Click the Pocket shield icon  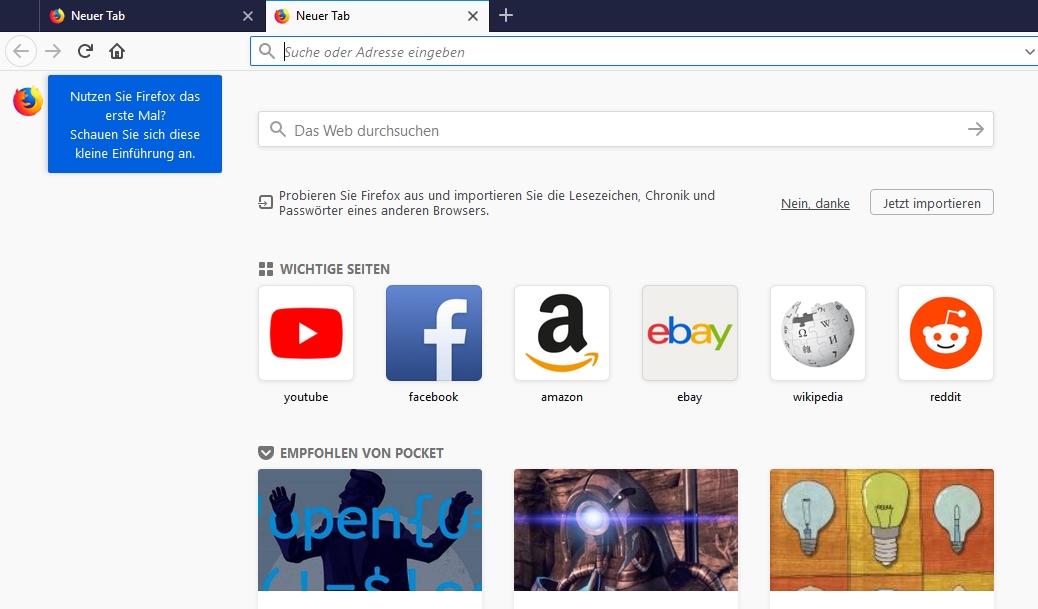tap(265, 453)
